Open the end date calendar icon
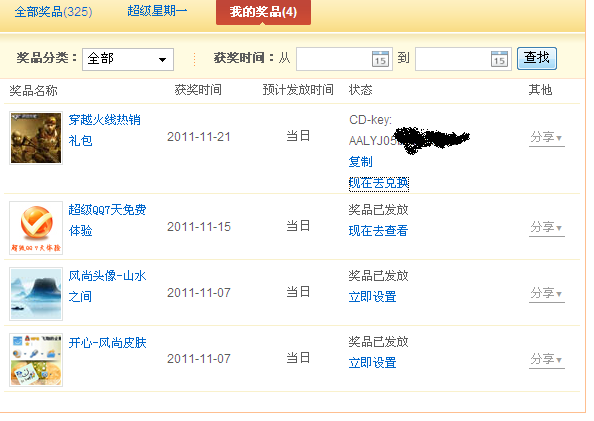 [499, 59]
